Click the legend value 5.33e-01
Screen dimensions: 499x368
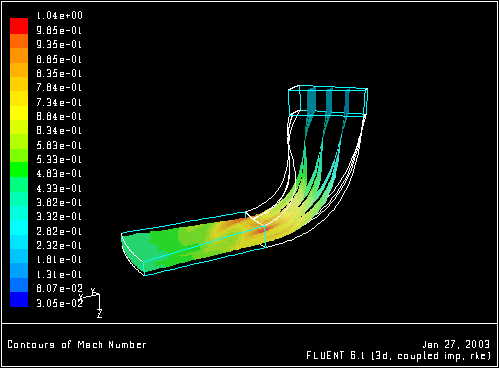pos(59,159)
